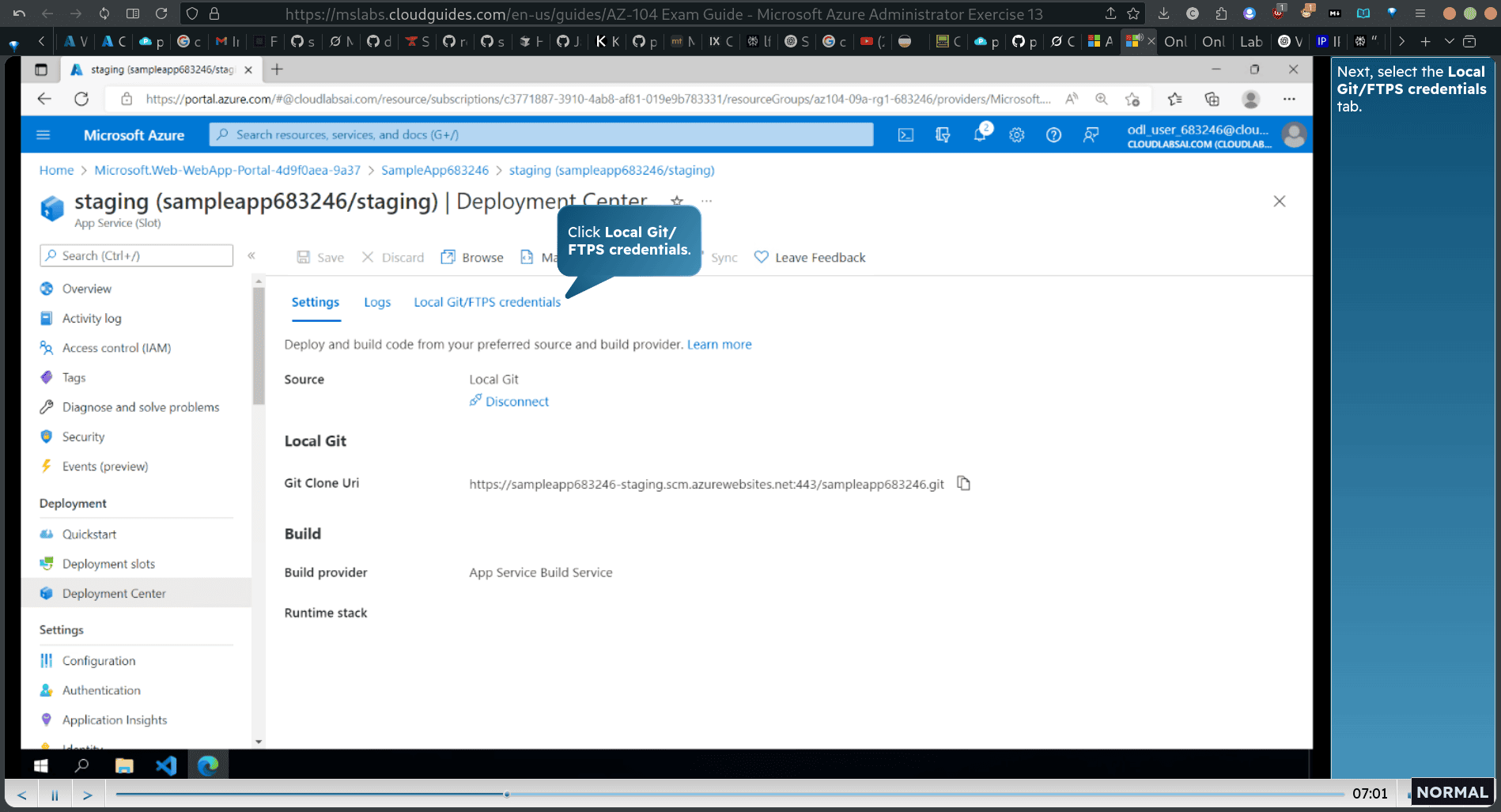Go to the next guide step

[x=88, y=795]
